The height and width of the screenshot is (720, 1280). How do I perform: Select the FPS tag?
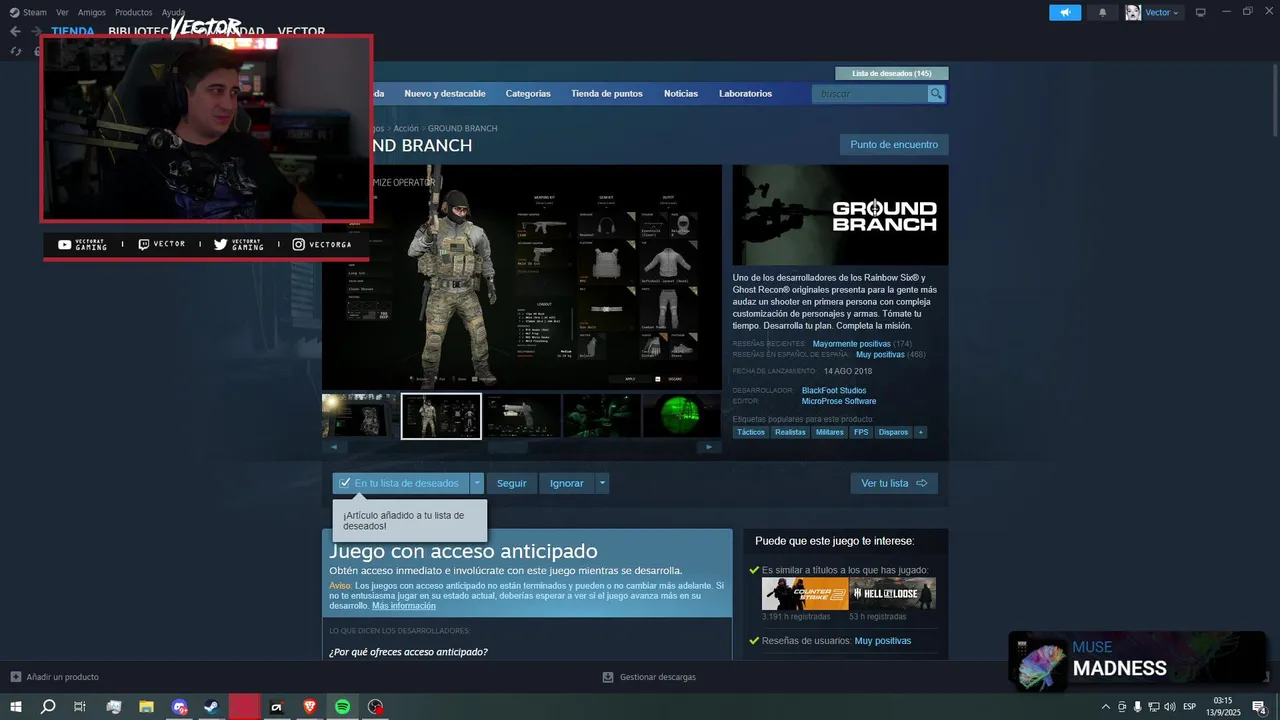pyautogui.click(x=861, y=432)
